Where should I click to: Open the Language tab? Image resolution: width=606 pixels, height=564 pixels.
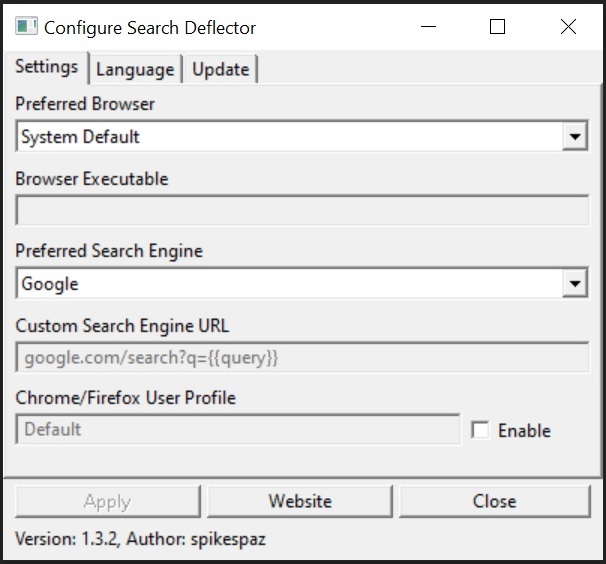(x=135, y=69)
